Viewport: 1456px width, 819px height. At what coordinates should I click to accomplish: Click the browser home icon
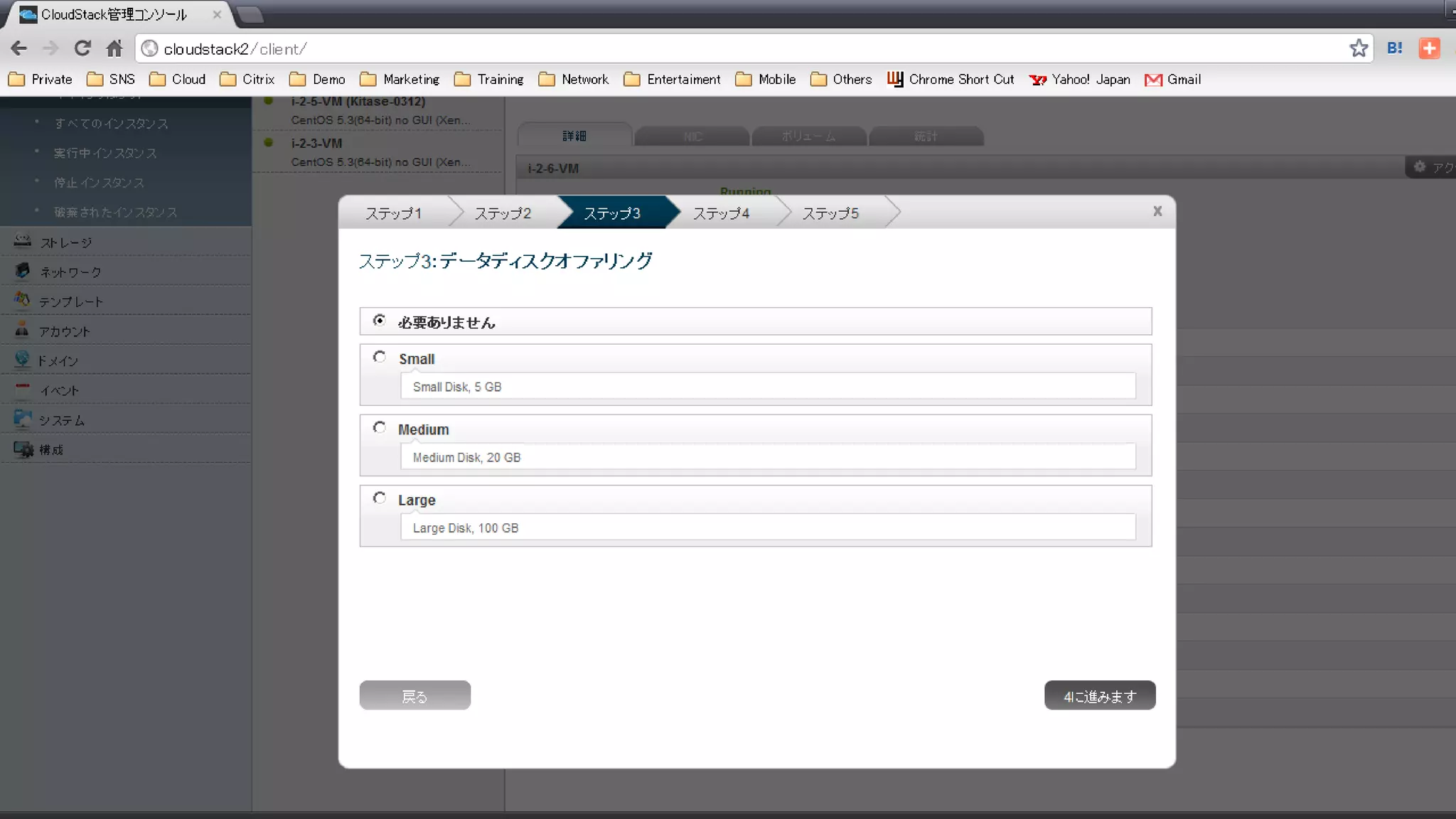tap(114, 48)
